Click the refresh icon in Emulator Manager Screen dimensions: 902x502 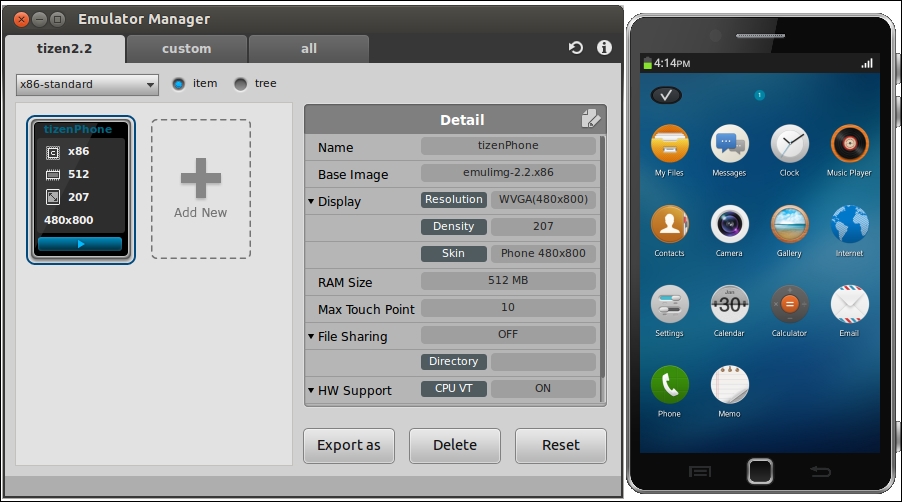(575, 48)
